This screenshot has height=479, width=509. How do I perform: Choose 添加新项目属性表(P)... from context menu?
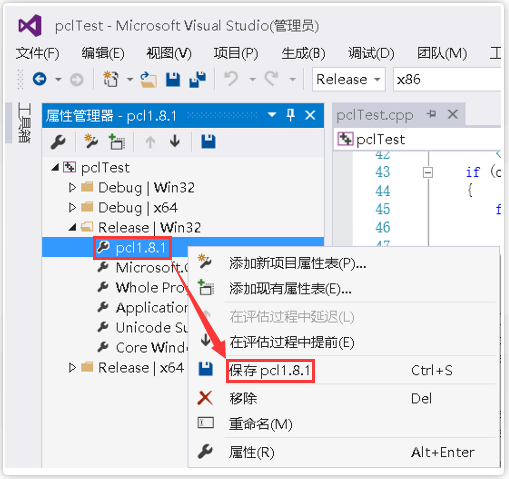point(344,263)
